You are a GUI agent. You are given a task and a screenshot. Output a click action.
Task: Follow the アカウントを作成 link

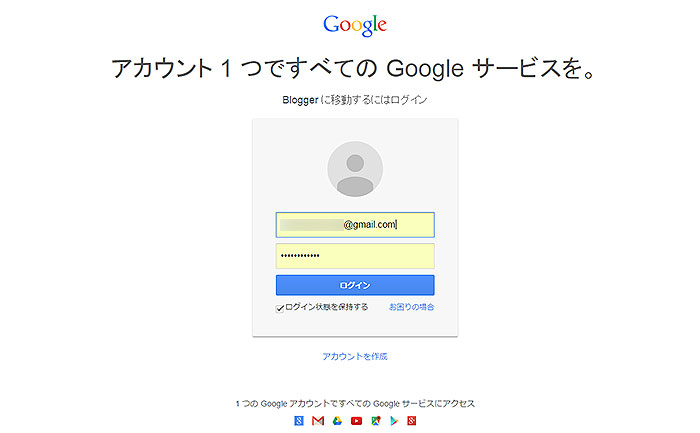click(355, 356)
